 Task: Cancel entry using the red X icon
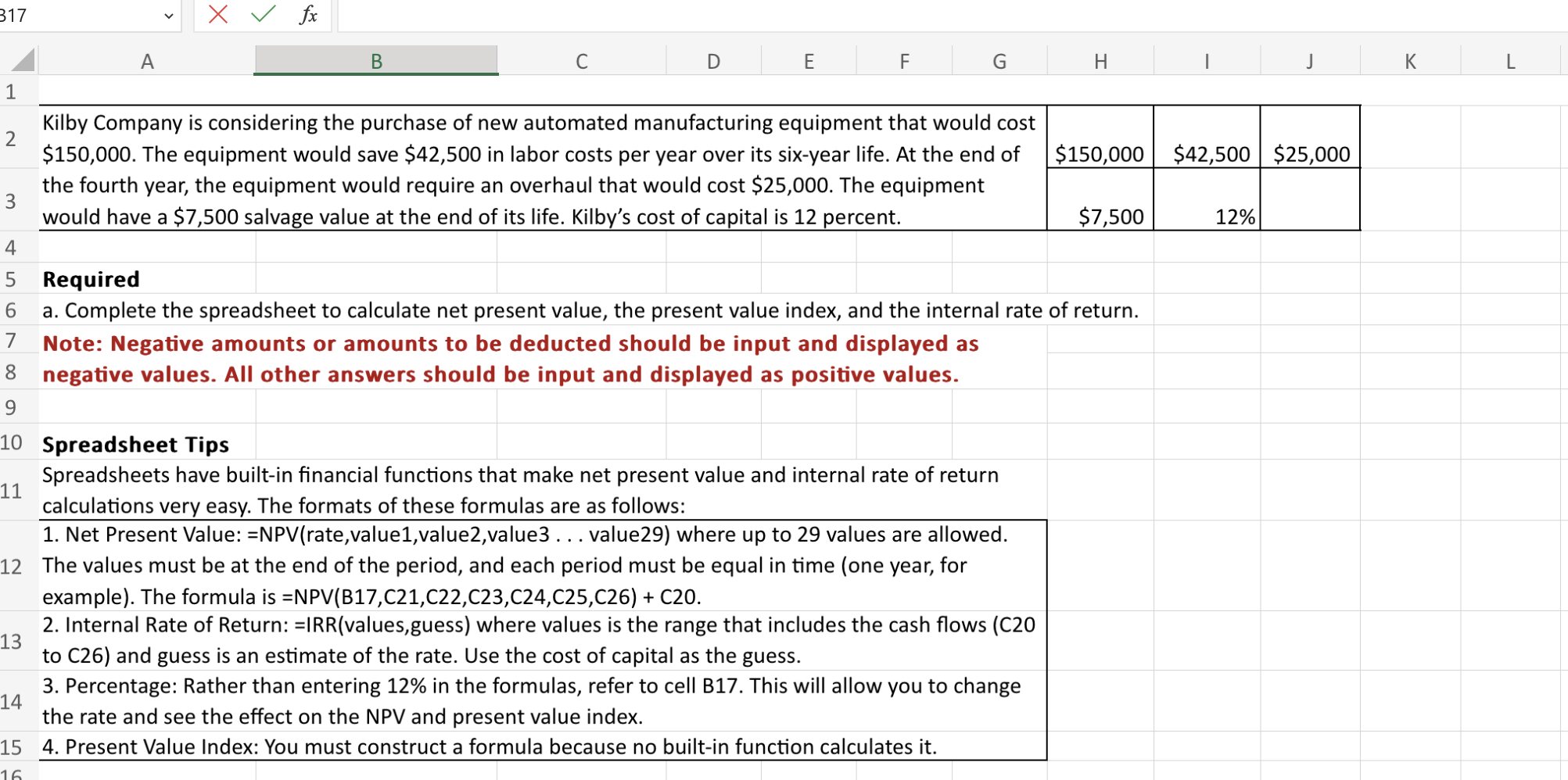tap(218, 15)
